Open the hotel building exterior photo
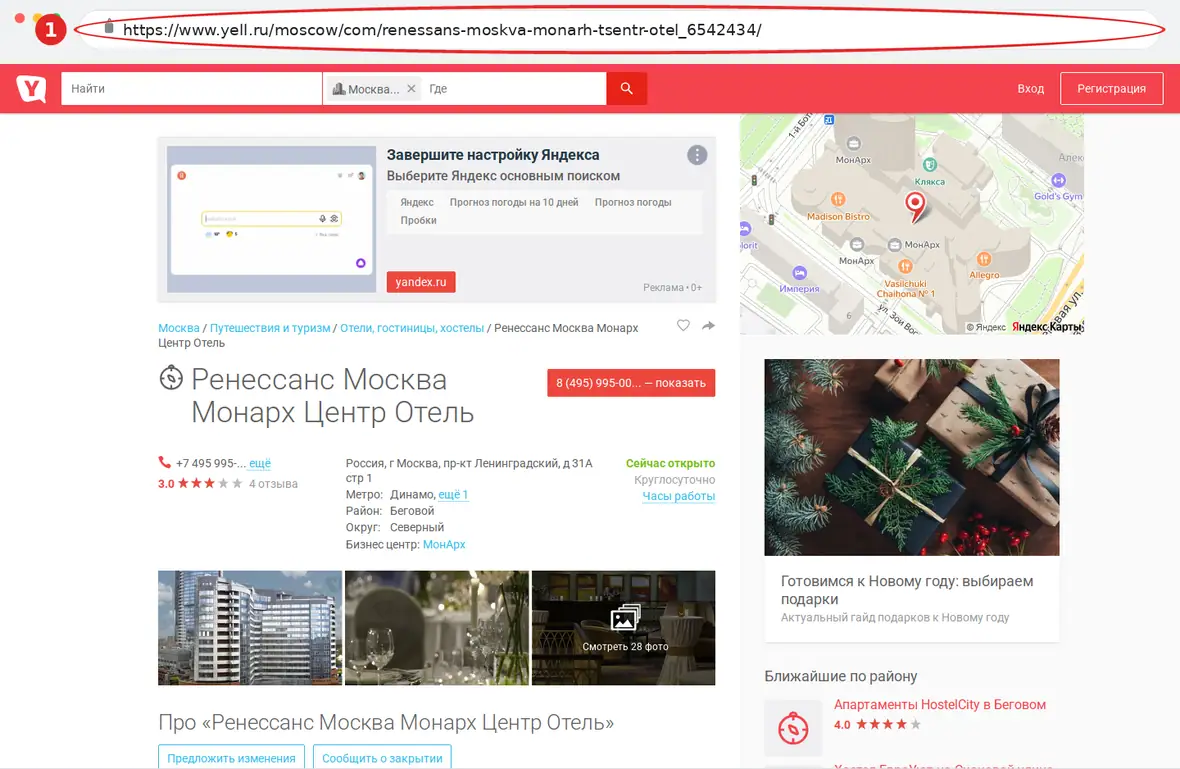 [x=250, y=628]
